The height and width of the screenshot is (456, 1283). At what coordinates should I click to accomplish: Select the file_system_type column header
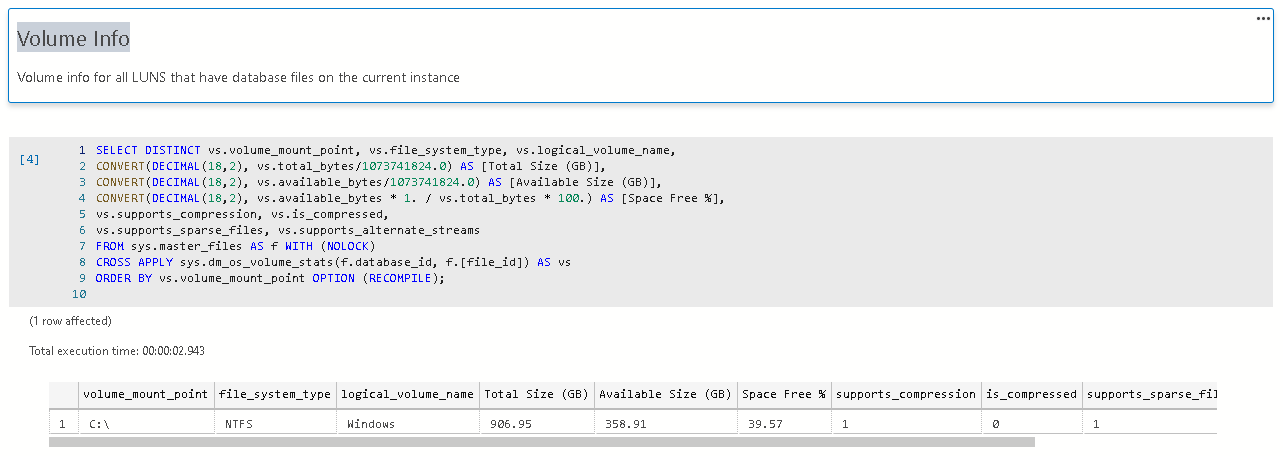tap(274, 394)
